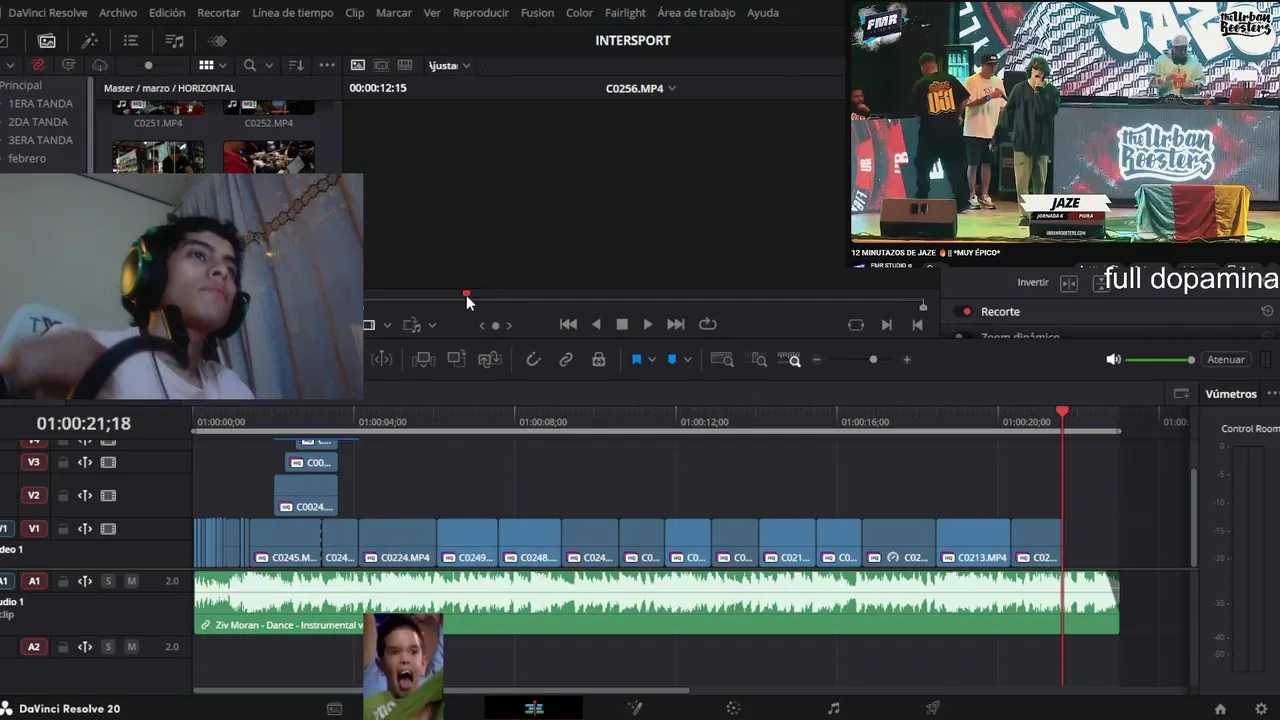Expand the search filter dropdown arrow
Viewport: 1280px width, 720px height.
point(268,65)
